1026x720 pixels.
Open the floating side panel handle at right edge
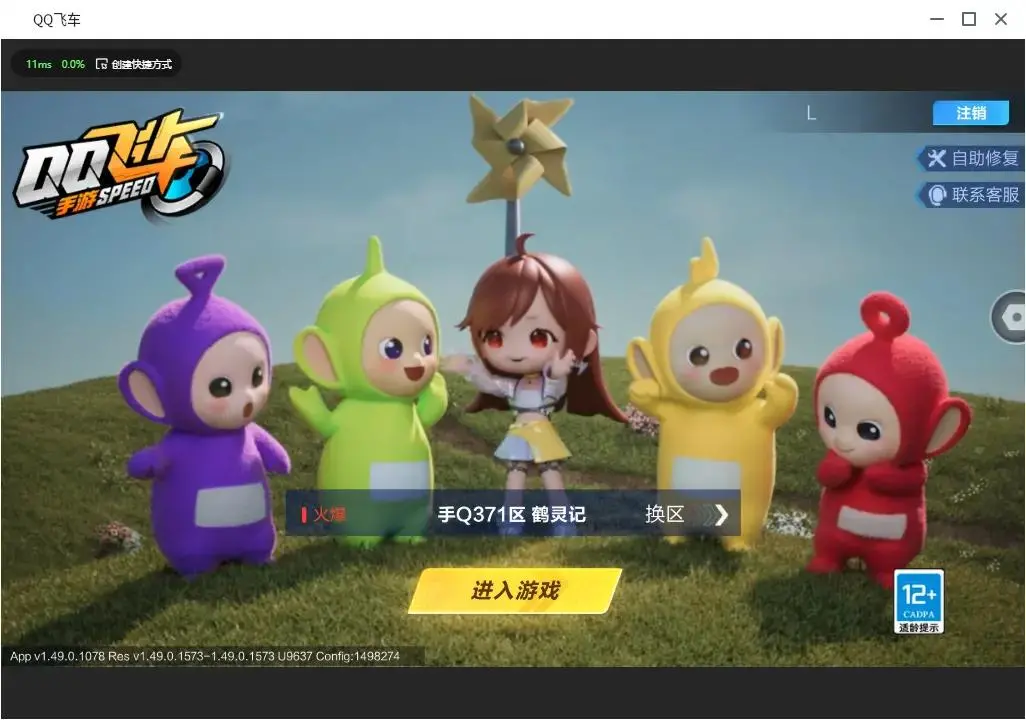(x=1009, y=317)
